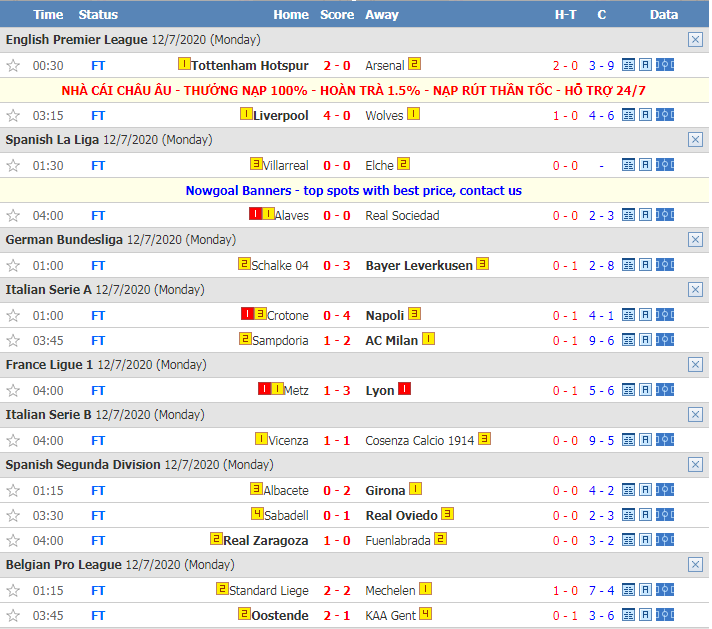712x629 pixels.
Task: Open analysis 'A' icon for Schalke 04 match
Action: pos(645,265)
